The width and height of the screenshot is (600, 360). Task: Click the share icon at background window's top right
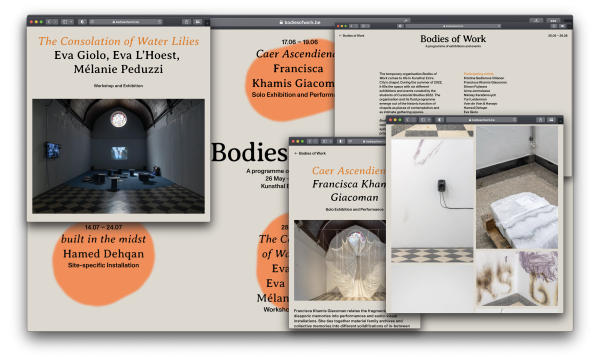[x=536, y=21]
